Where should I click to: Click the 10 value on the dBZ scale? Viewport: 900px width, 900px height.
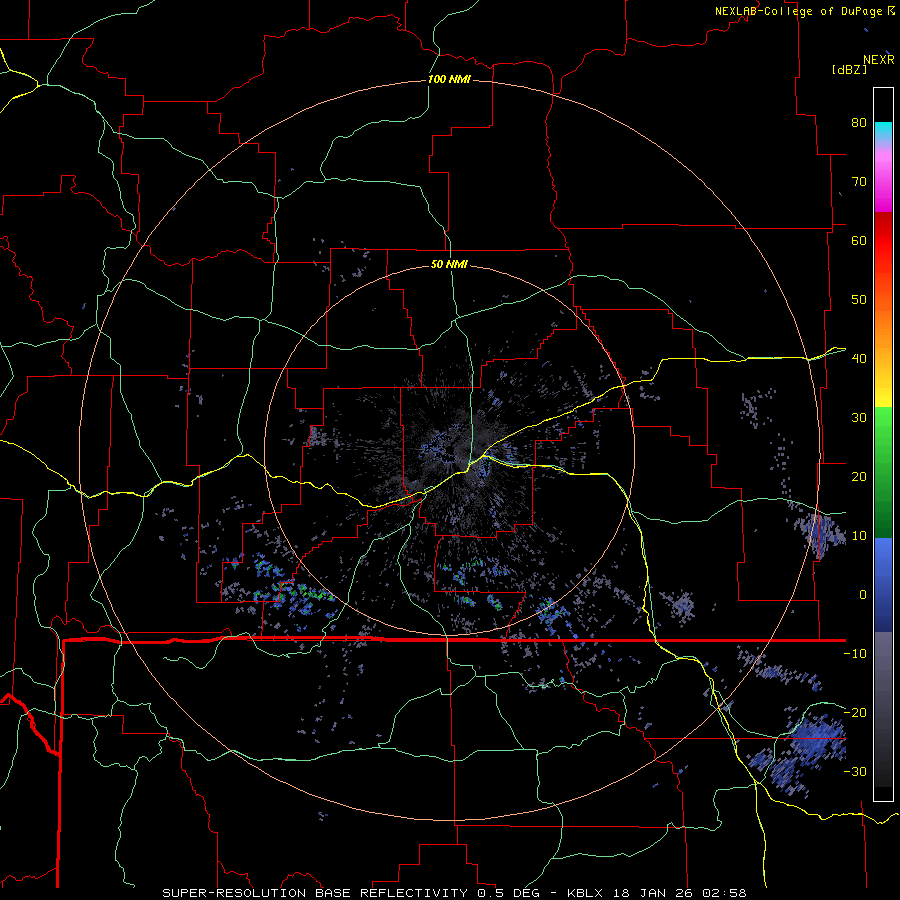859,536
